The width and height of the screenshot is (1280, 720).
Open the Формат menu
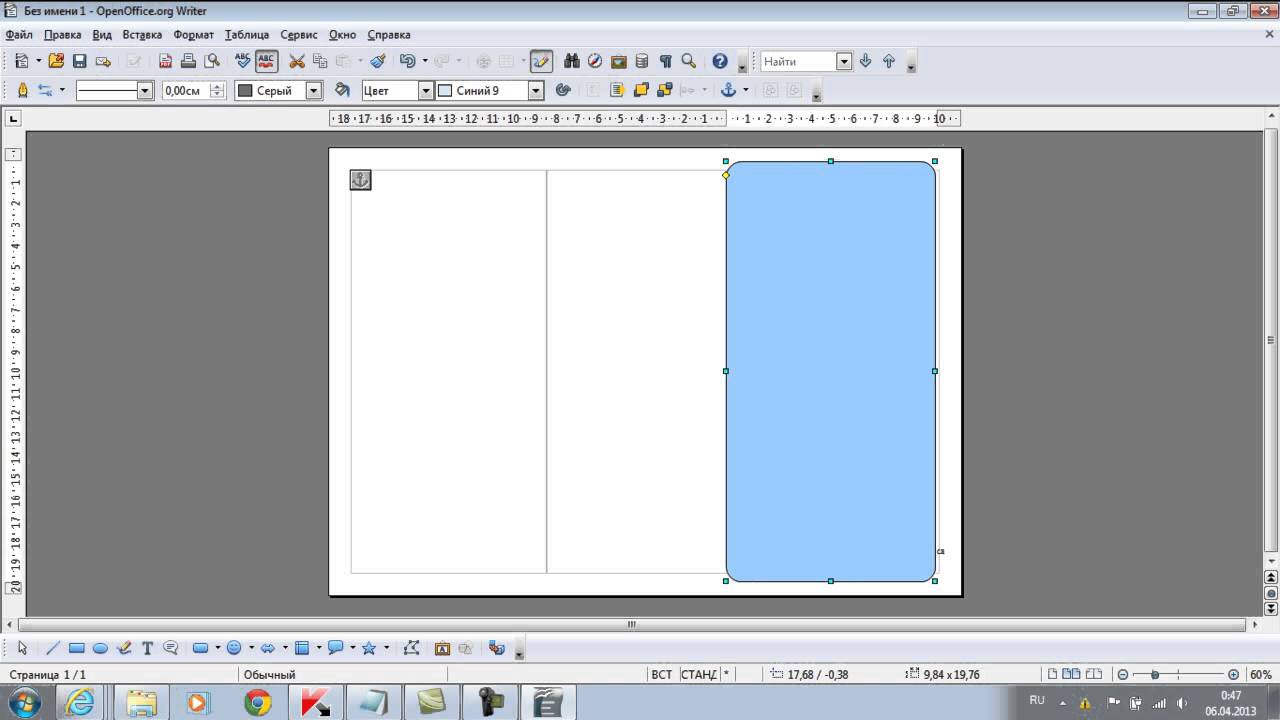point(193,34)
